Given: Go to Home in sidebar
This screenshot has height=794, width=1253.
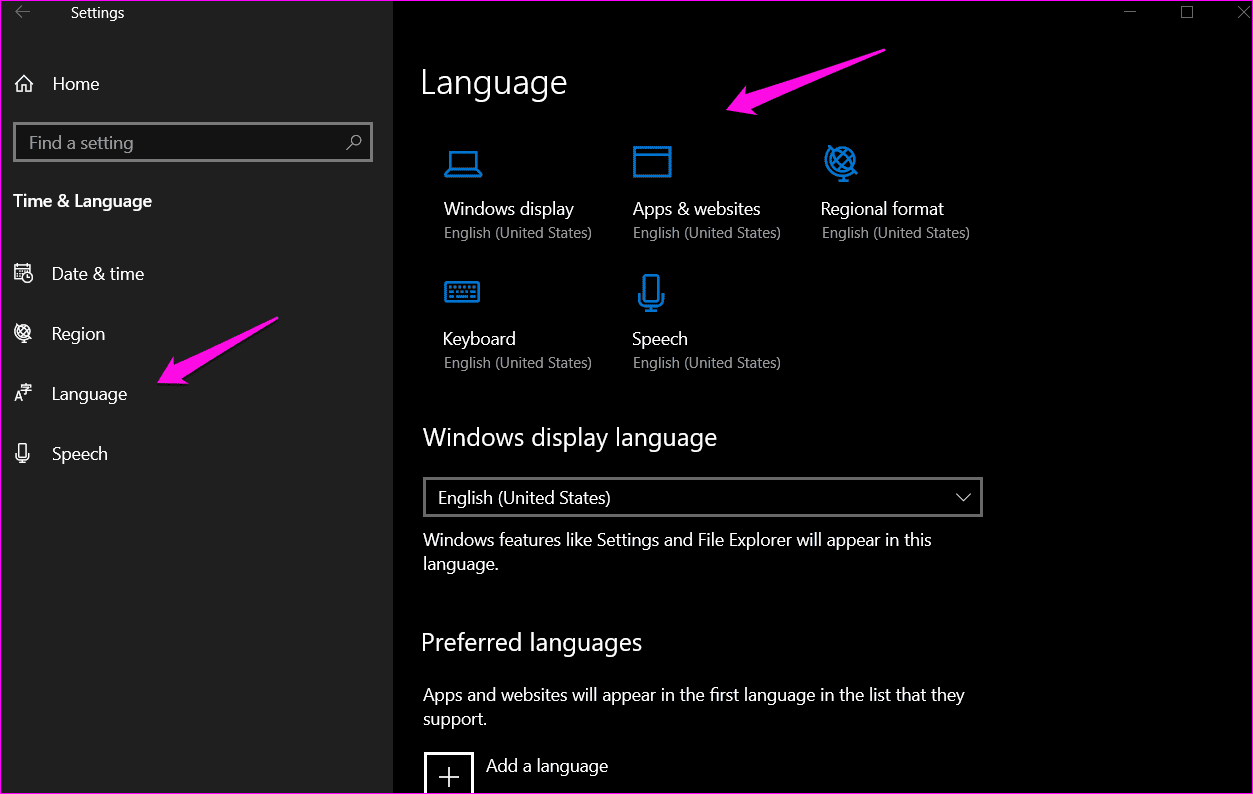Looking at the screenshot, I should coord(76,84).
